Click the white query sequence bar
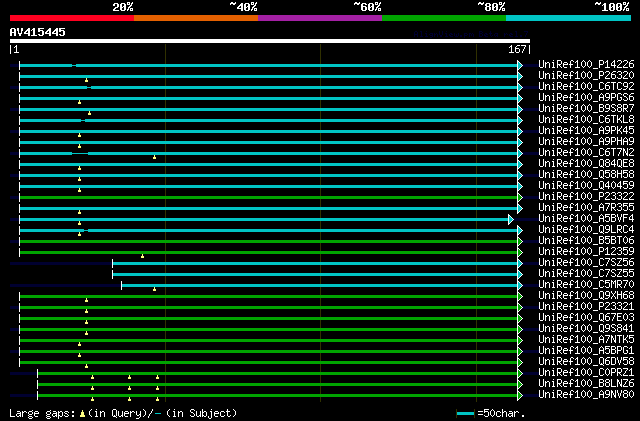The height and width of the screenshot is (421, 640). (270, 41)
